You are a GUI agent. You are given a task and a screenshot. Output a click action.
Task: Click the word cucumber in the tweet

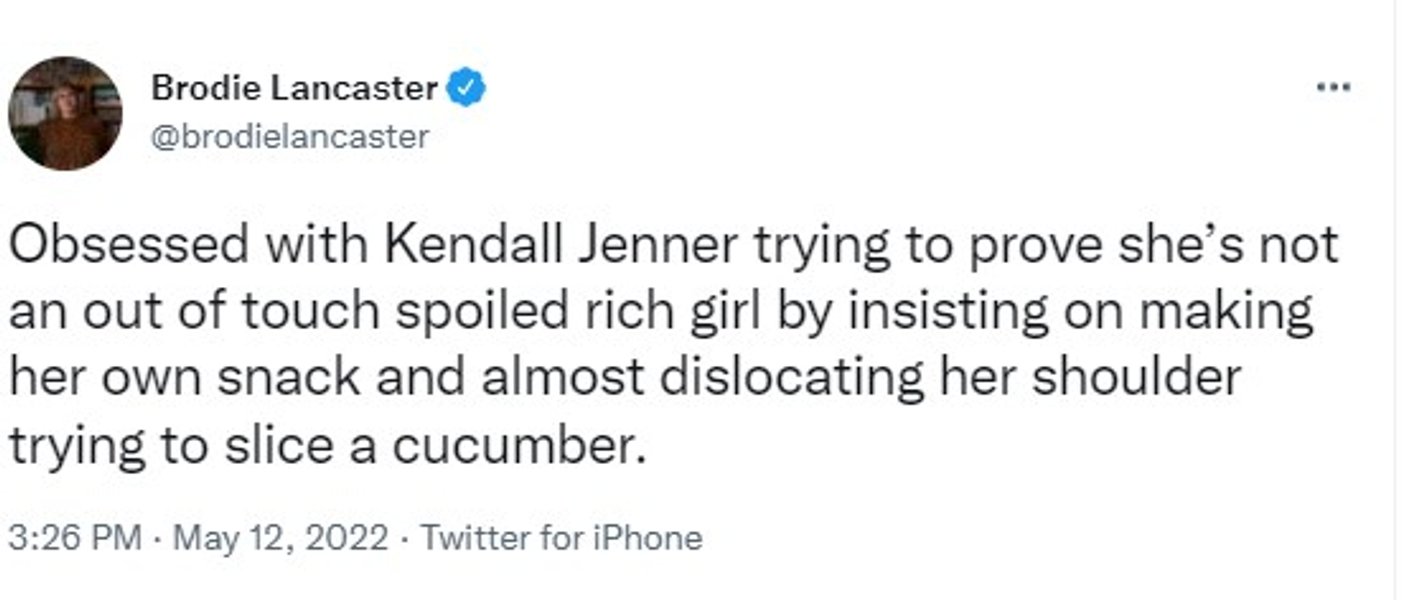click(513, 445)
